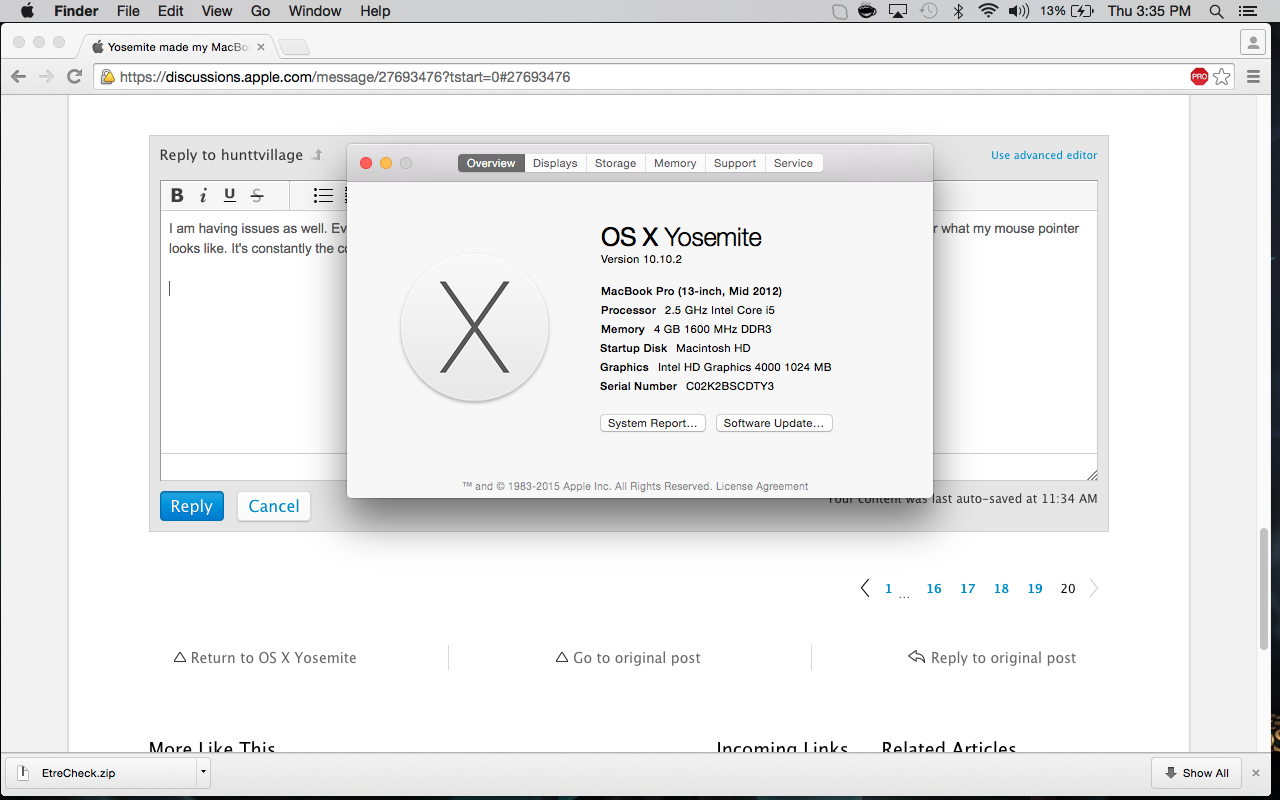Screen dimensions: 1280x800
Task: Select the Overview tab in About This Mac
Action: coord(491,163)
